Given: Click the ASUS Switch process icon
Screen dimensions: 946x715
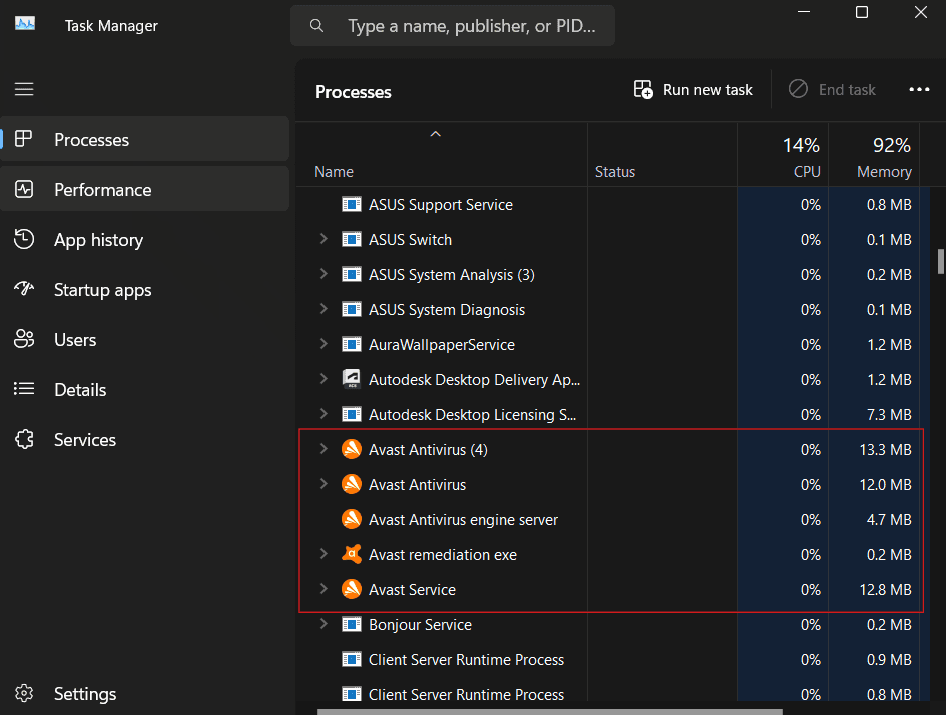Looking at the screenshot, I should (352, 240).
